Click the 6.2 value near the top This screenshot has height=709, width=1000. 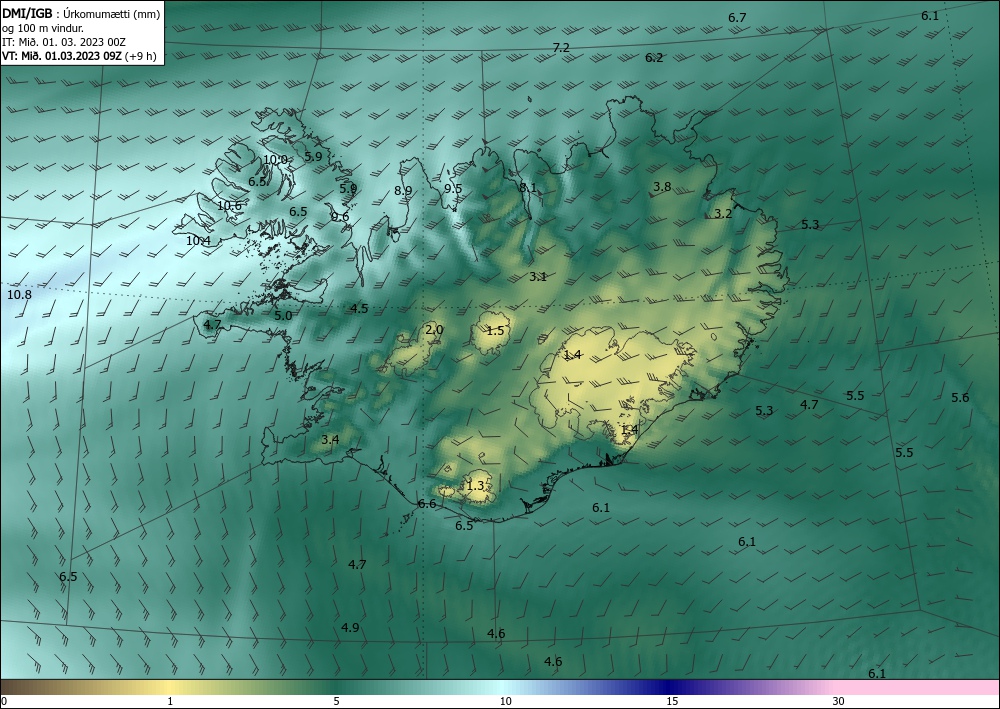pyautogui.click(x=654, y=58)
